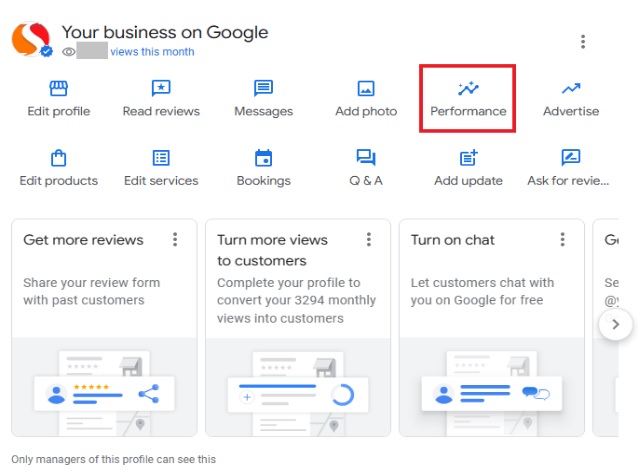
Task: Open the Edit services list icon
Action: coord(161,158)
